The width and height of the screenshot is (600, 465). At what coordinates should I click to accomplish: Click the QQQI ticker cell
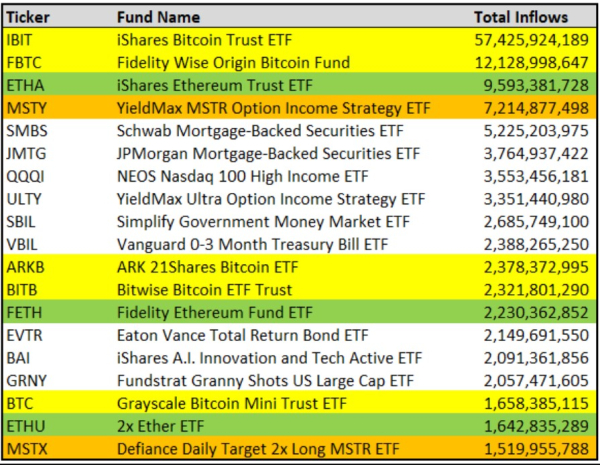pyautogui.click(x=25, y=174)
